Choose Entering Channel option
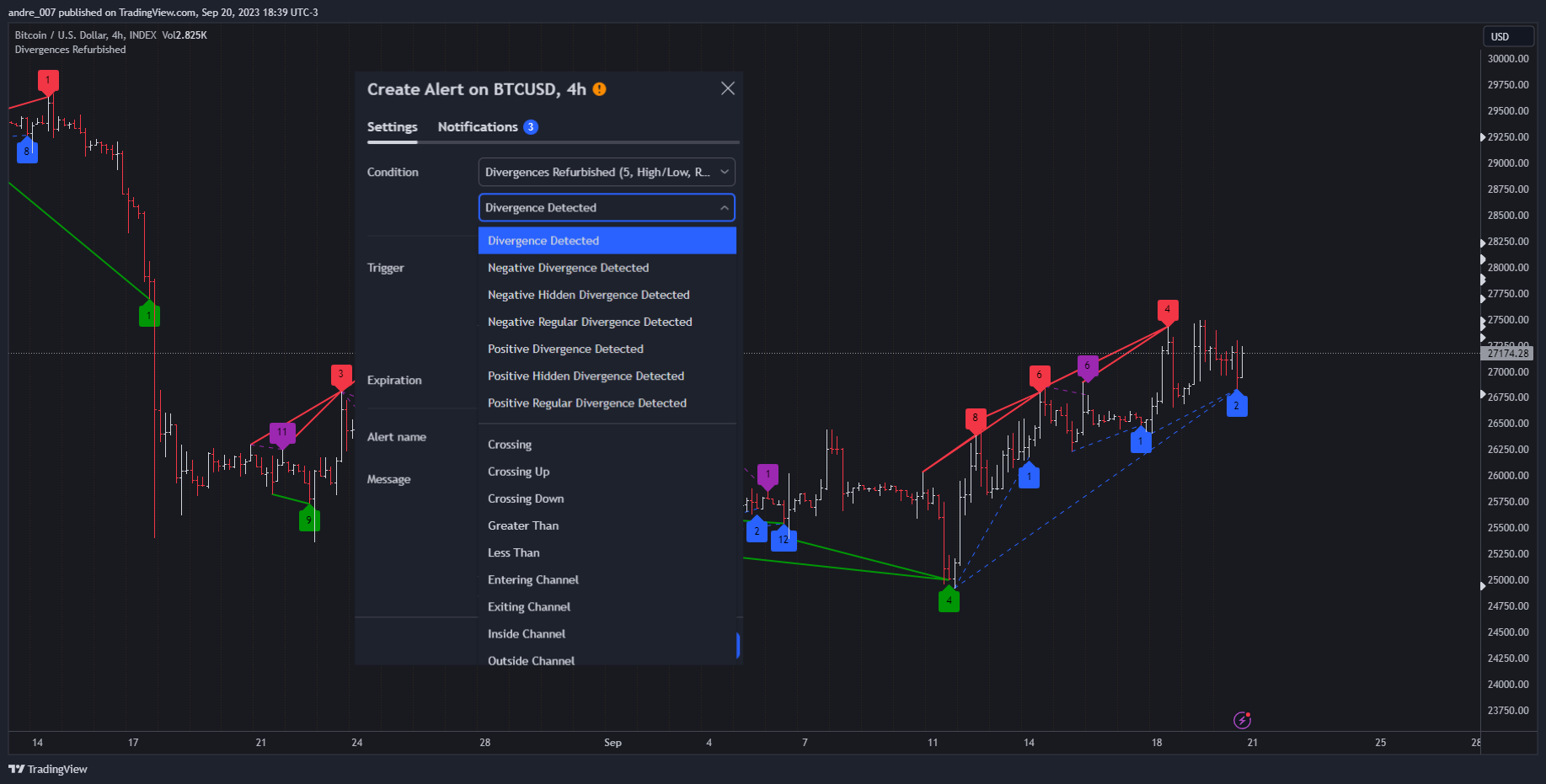The height and width of the screenshot is (784, 1546). tap(607, 579)
